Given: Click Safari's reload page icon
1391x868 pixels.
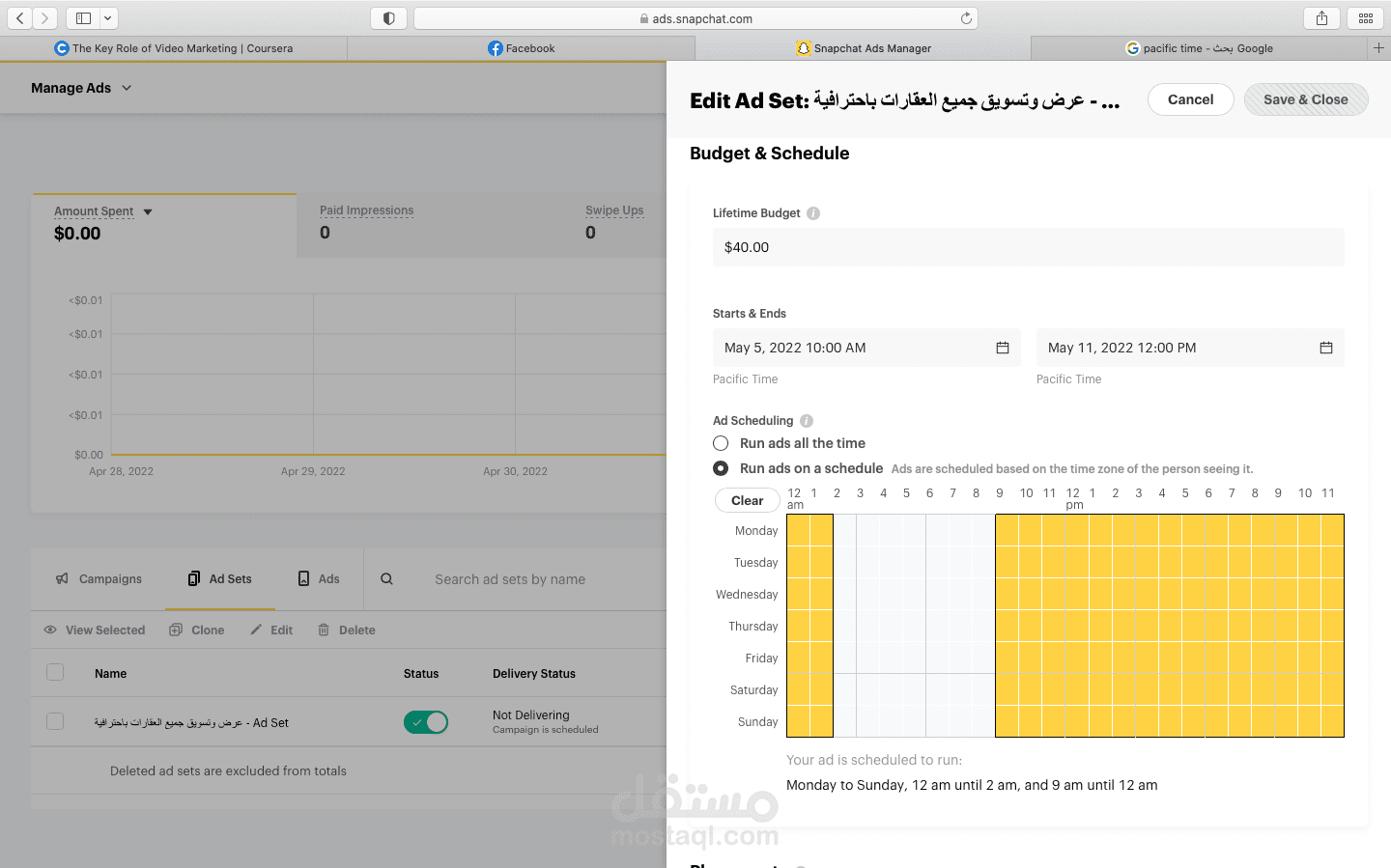Looking at the screenshot, I should click(966, 18).
